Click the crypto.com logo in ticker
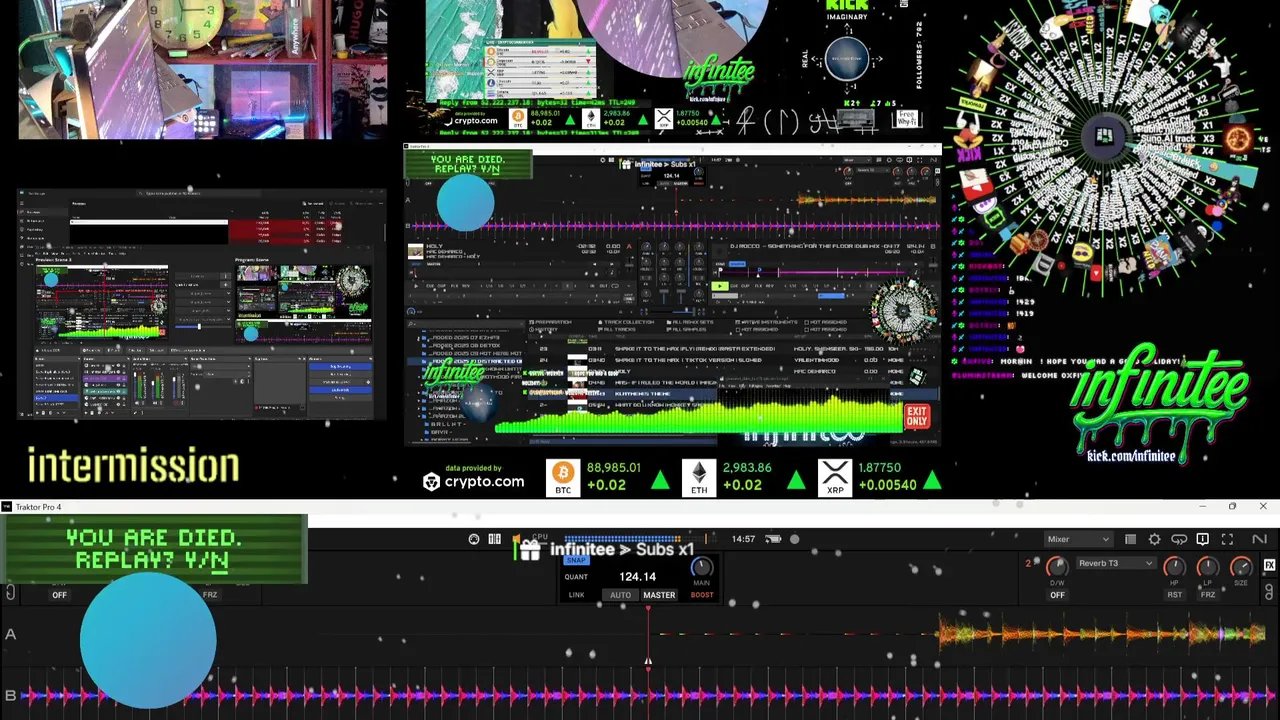The width and height of the screenshot is (1280, 720). click(x=473, y=481)
